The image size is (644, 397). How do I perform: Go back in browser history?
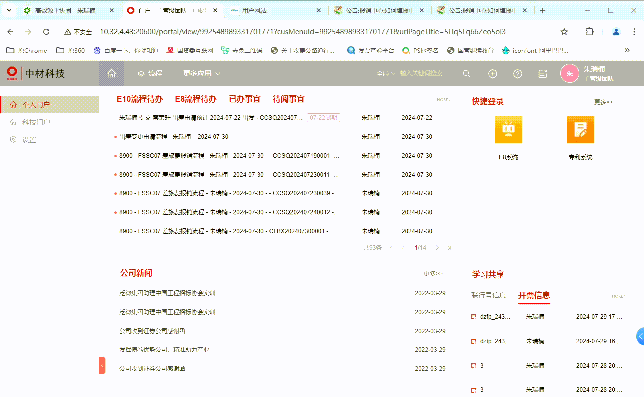click(x=10, y=32)
